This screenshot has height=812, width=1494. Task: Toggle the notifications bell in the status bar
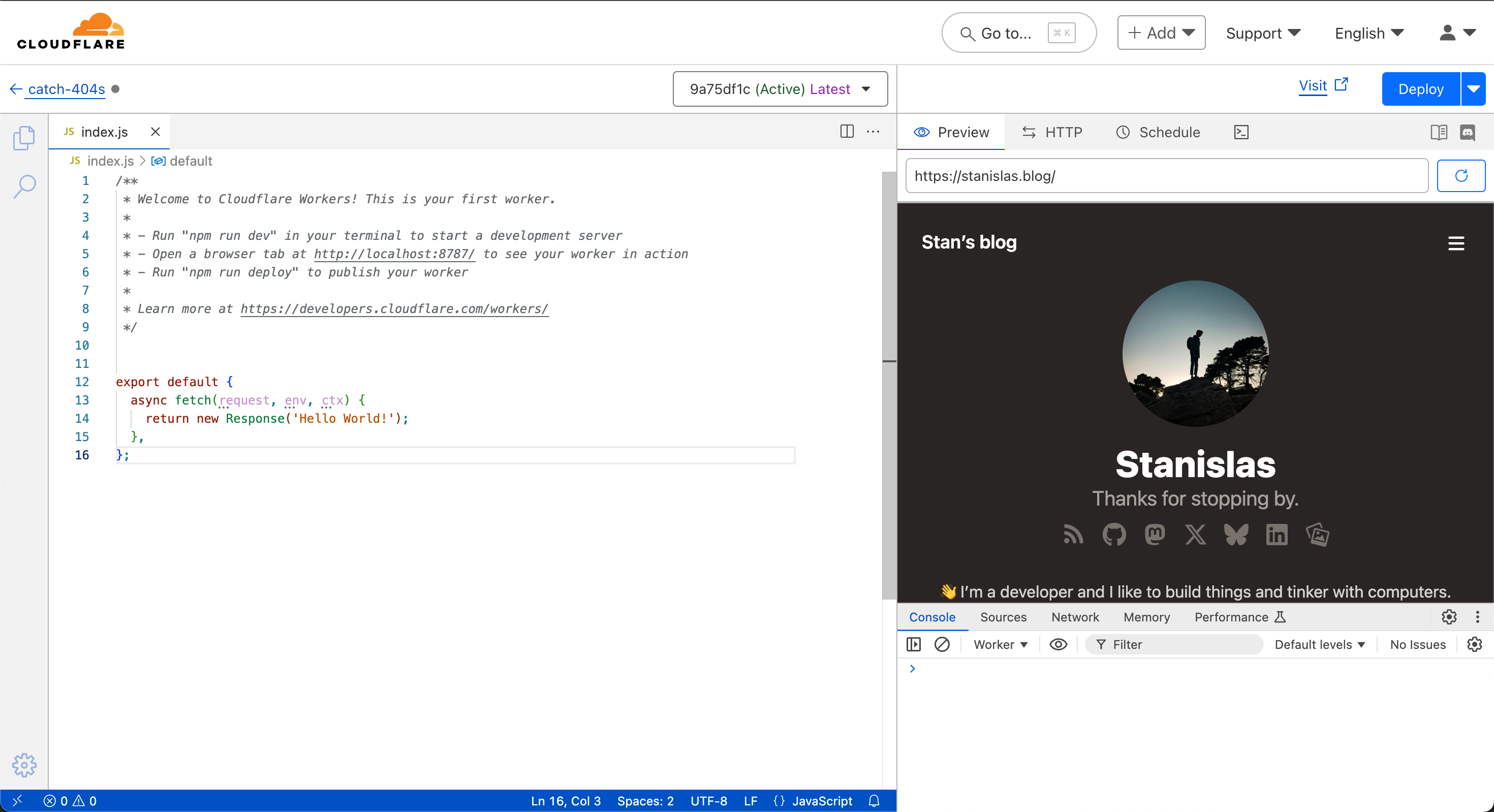coord(874,801)
